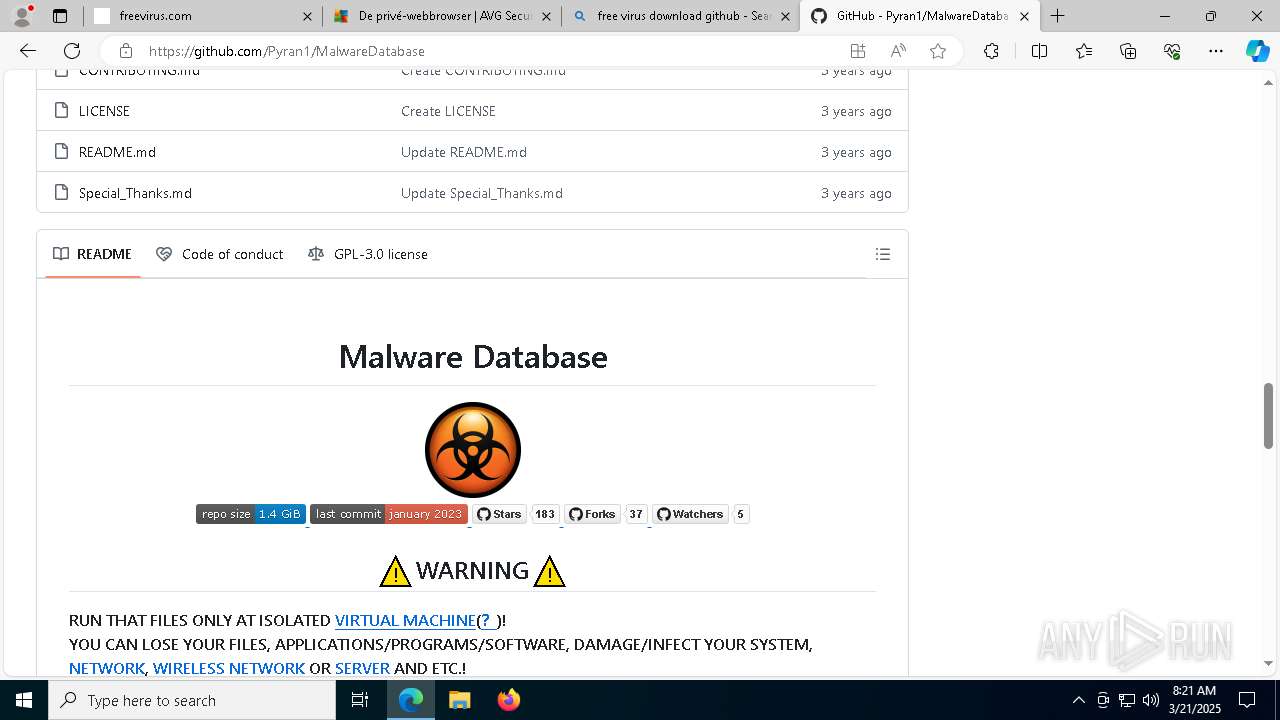Open the volume control
Screen dimensions: 1280x720
pyautogui.click(x=1151, y=700)
